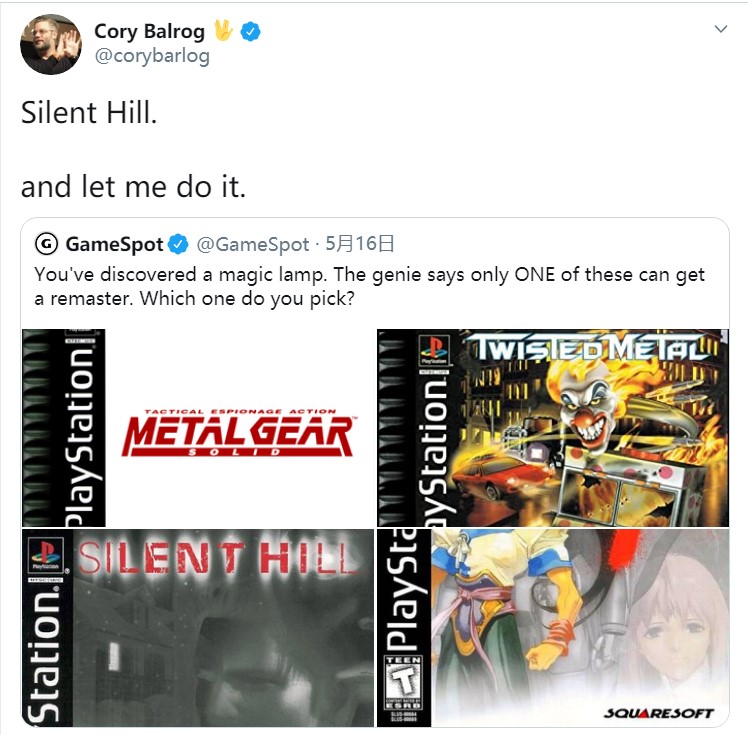This screenshot has width=748, height=735.
Task: Click the 'Silent Hill.' tweet text
Action: pyautogui.click(x=89, y=113)
